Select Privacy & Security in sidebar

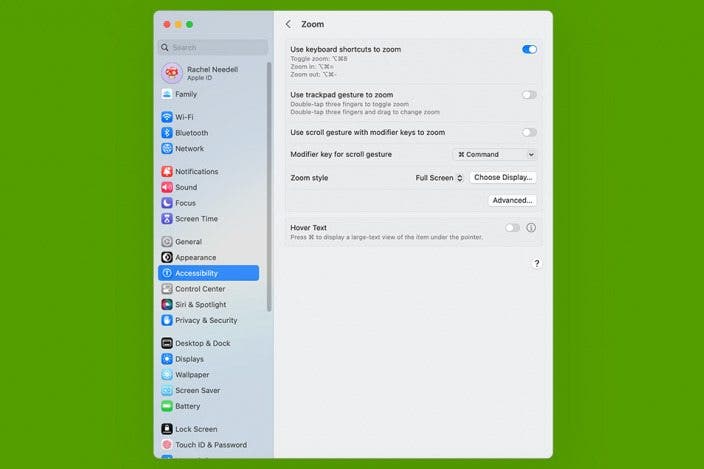pos(206,321)
